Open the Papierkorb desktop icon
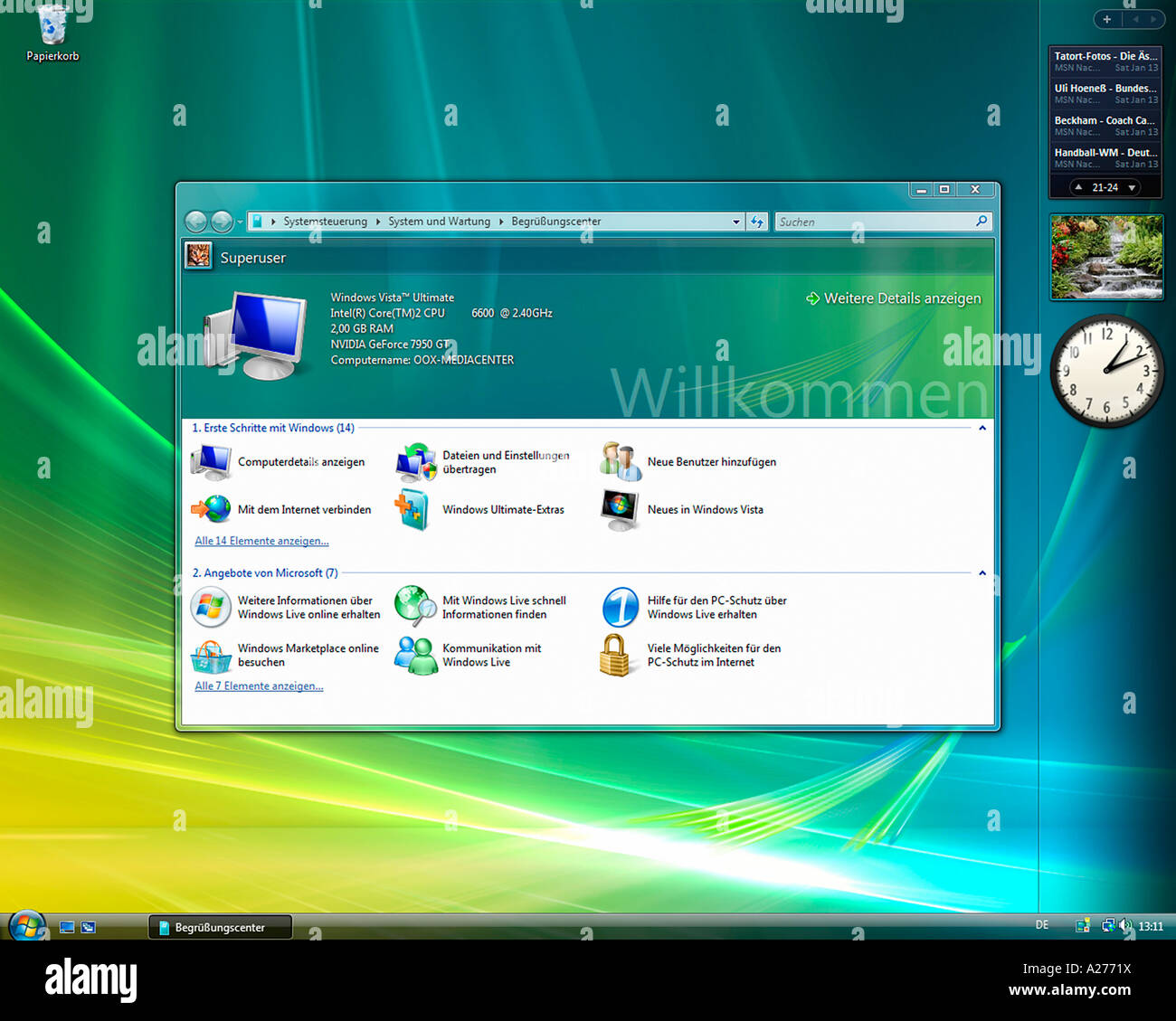 [x=52, y=33]
